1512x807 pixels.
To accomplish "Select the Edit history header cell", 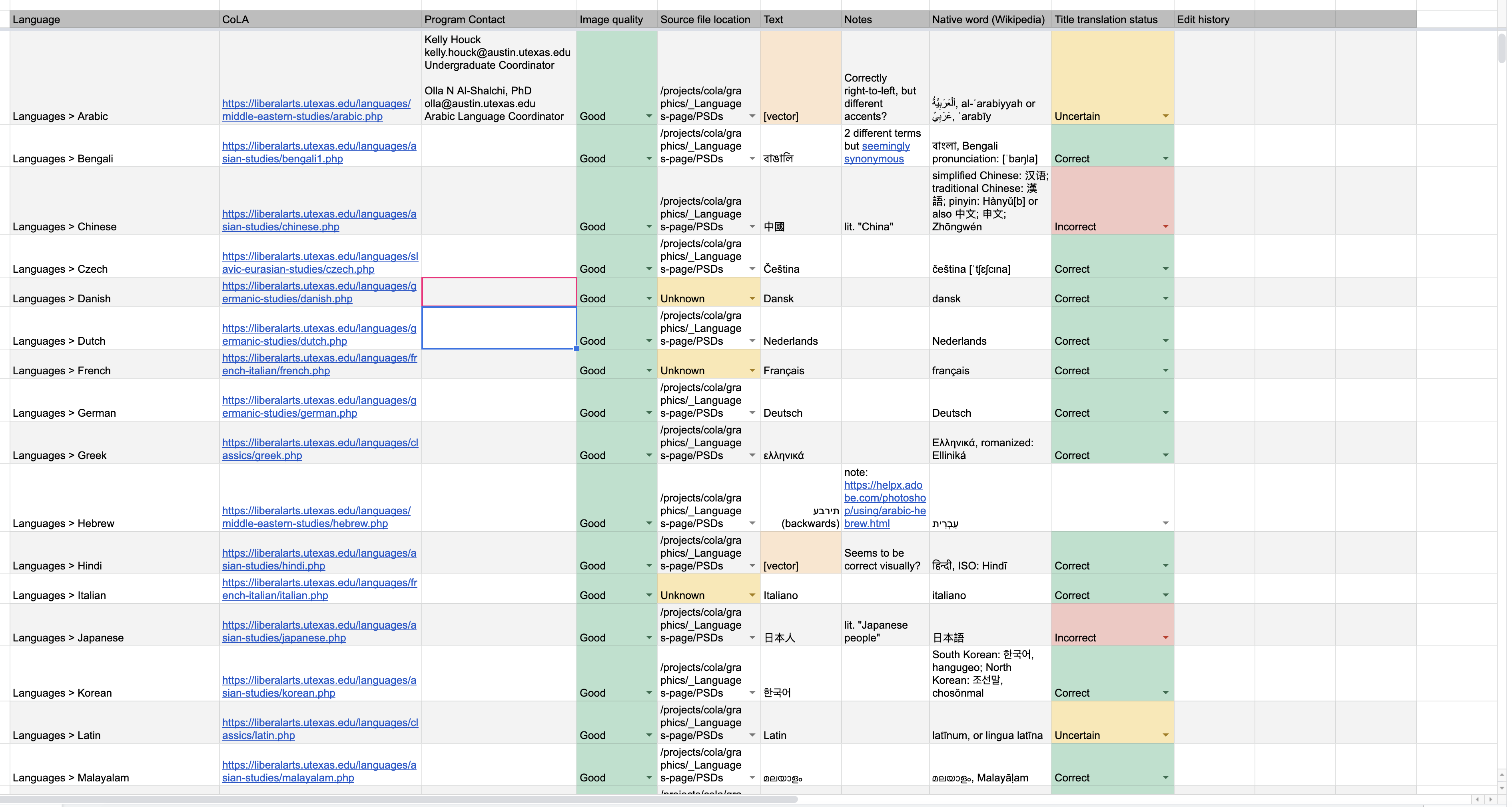I will coord(1215,19).
